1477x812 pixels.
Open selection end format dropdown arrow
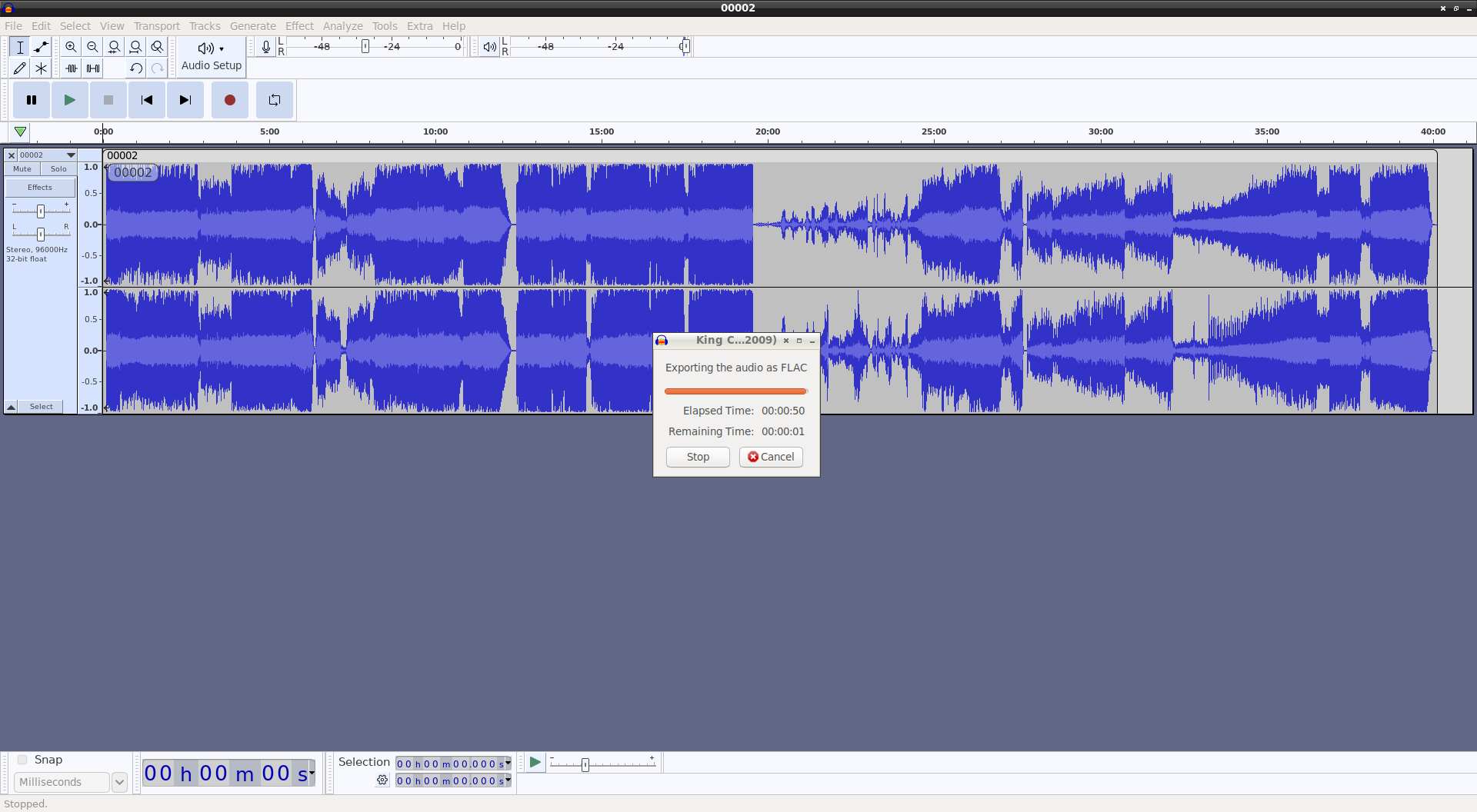pyautogui.click(x=508, y=780)
